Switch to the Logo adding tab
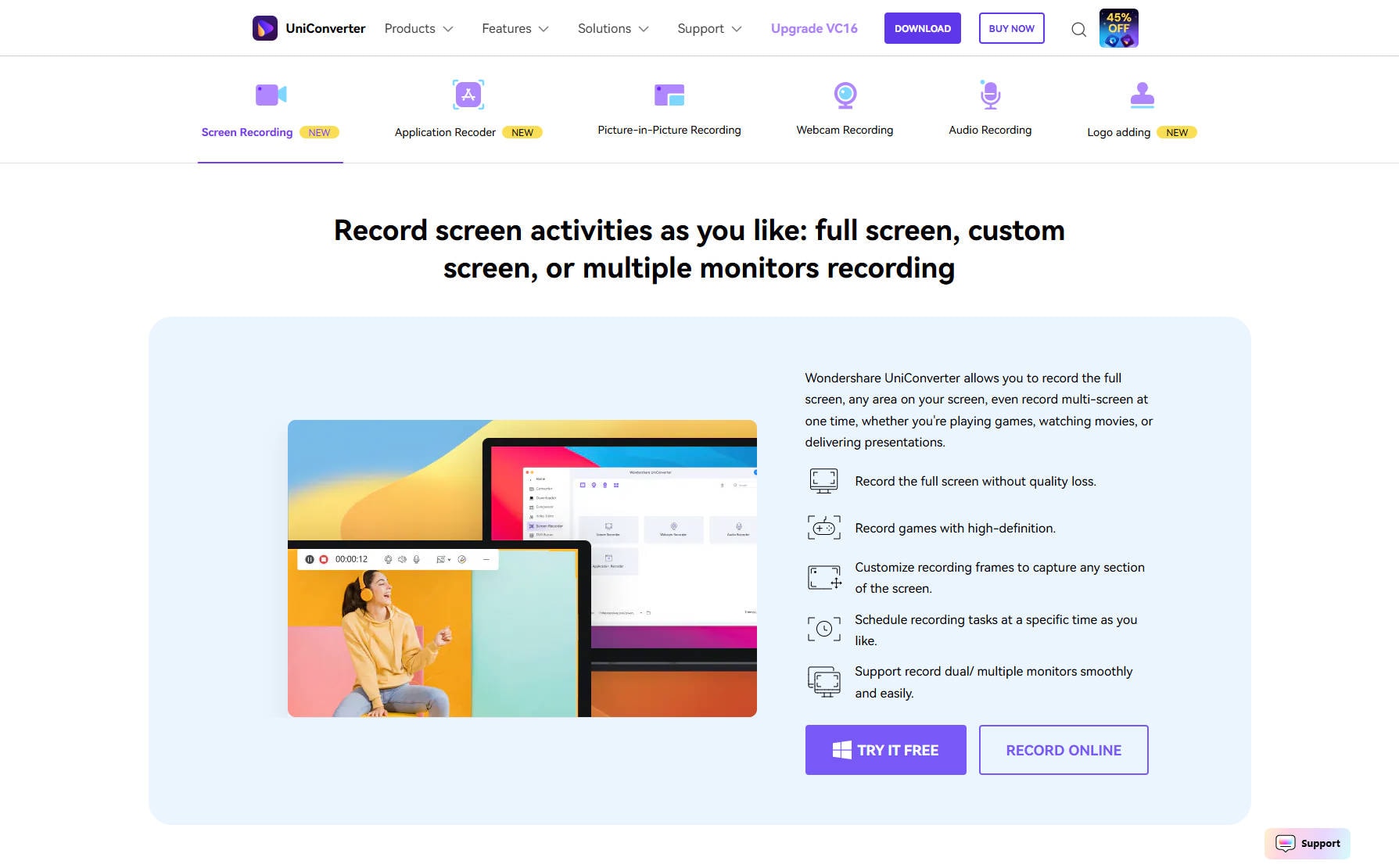This screenshot has width=1399, height=868. pos(1143,111)
